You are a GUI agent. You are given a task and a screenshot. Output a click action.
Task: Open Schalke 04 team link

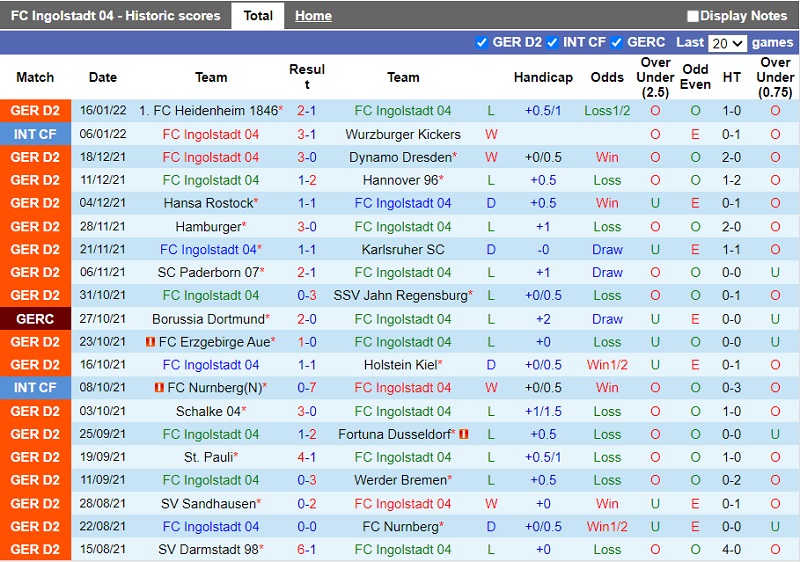(x=208, y=411)
